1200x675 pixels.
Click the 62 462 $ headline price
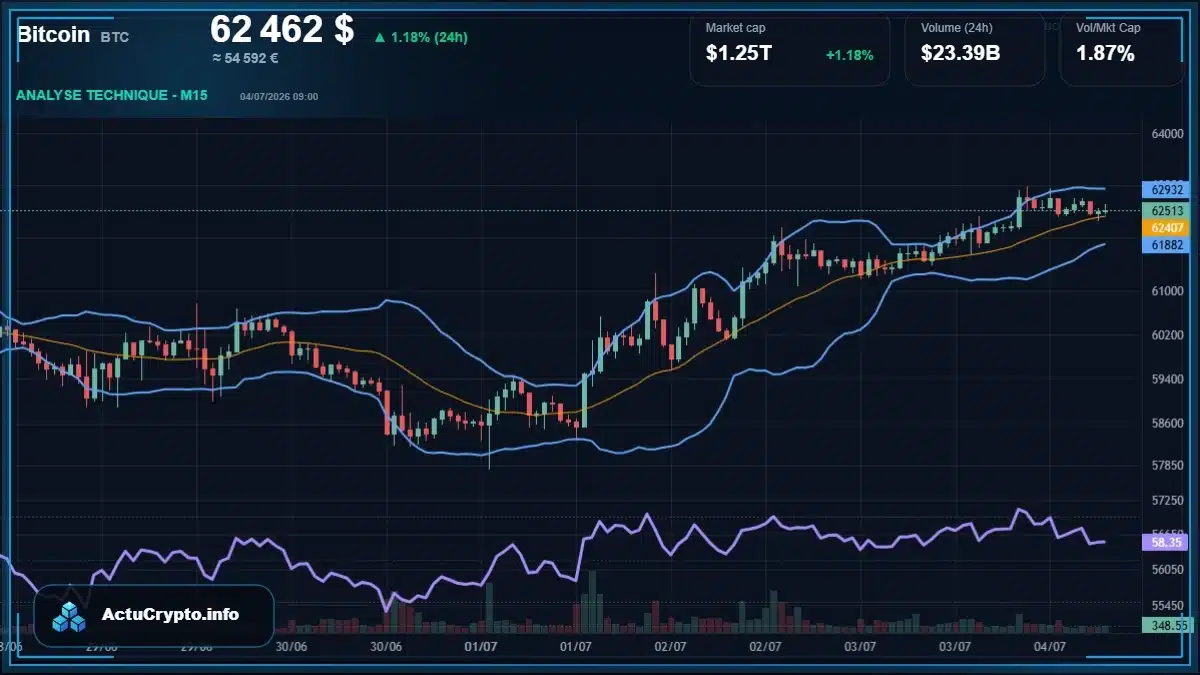(x=282, y=30)
